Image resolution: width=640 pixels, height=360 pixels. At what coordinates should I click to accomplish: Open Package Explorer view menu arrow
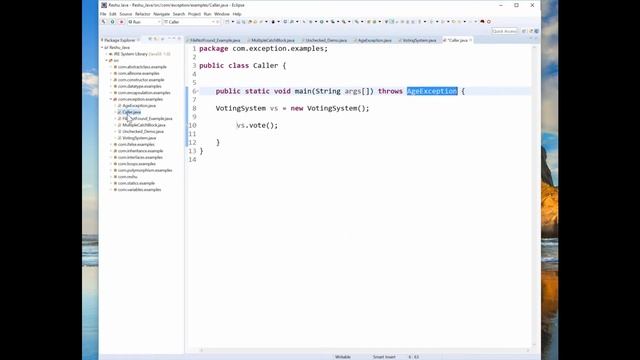coord(162,39)
